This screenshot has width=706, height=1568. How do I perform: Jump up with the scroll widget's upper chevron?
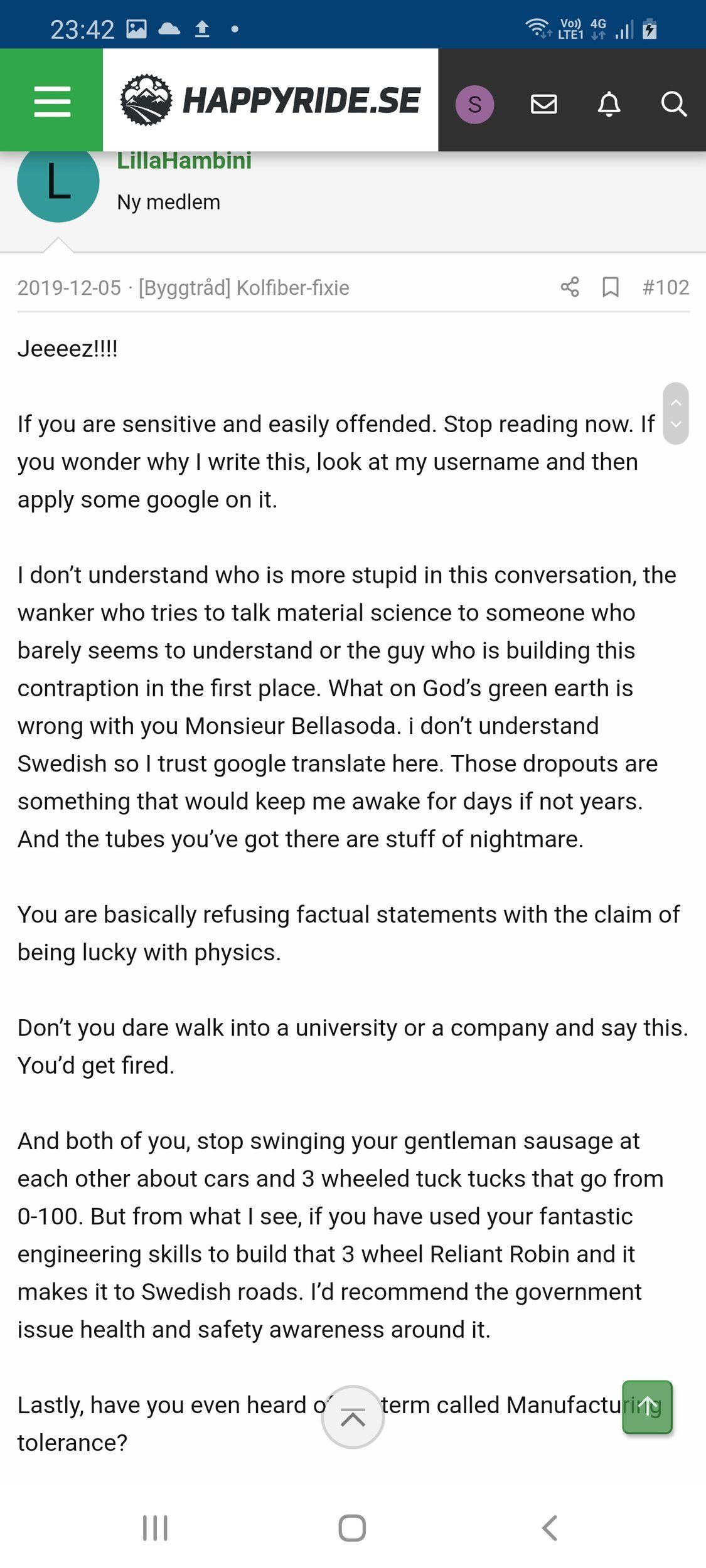pyautogui.click(x=676, y=403)
